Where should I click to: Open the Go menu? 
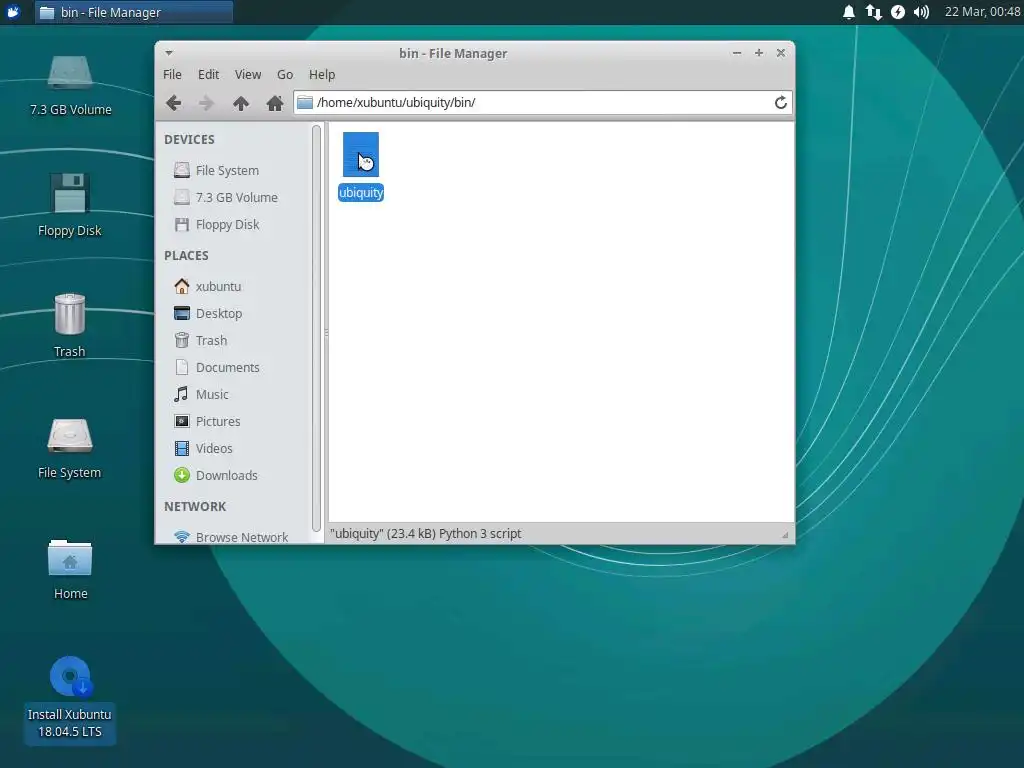pyautogui.click(x=285, y=74)
